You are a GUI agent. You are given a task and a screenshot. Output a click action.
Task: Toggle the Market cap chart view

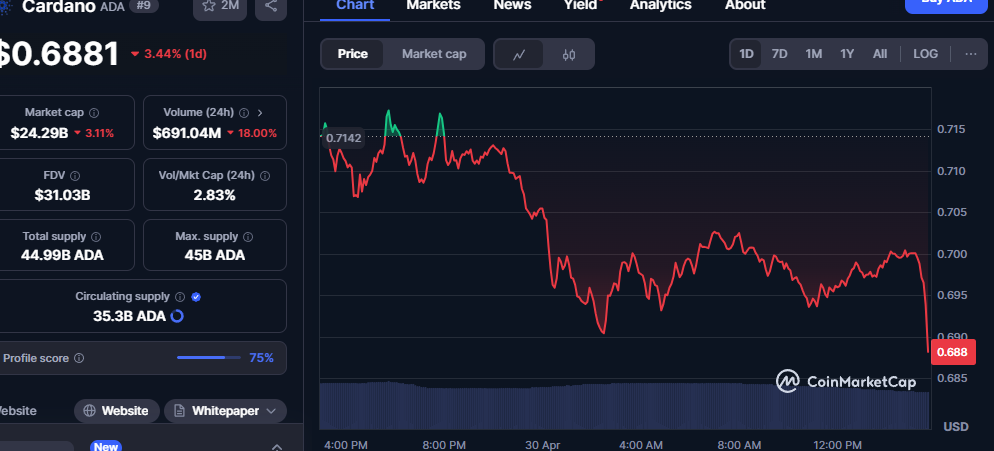click(434, 54)
